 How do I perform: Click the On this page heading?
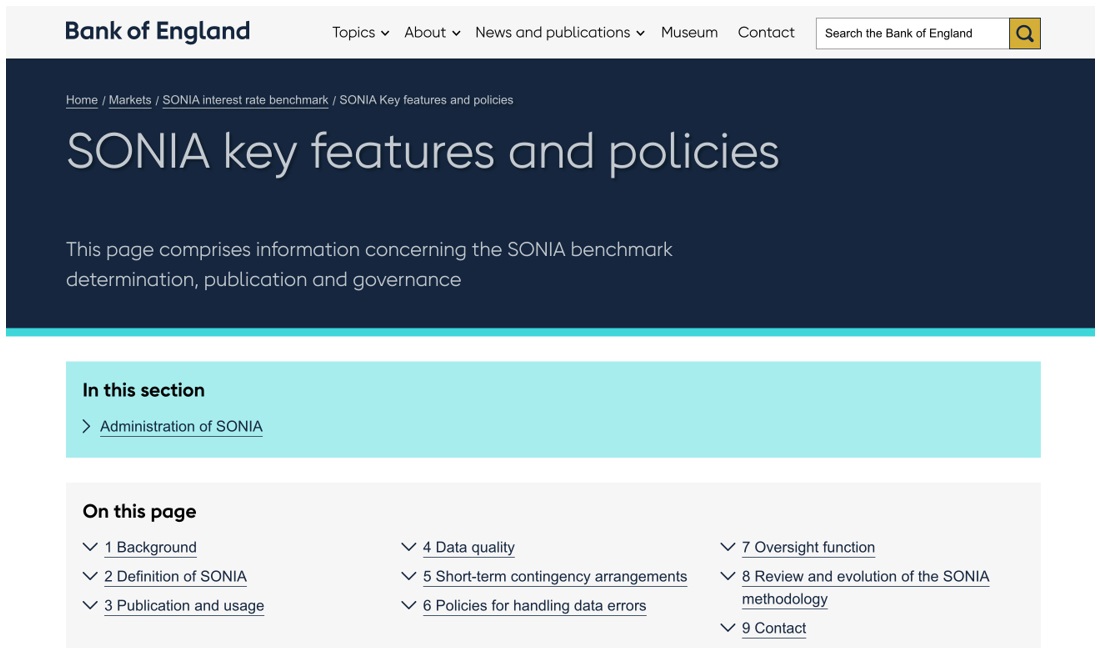pos(139,512)
